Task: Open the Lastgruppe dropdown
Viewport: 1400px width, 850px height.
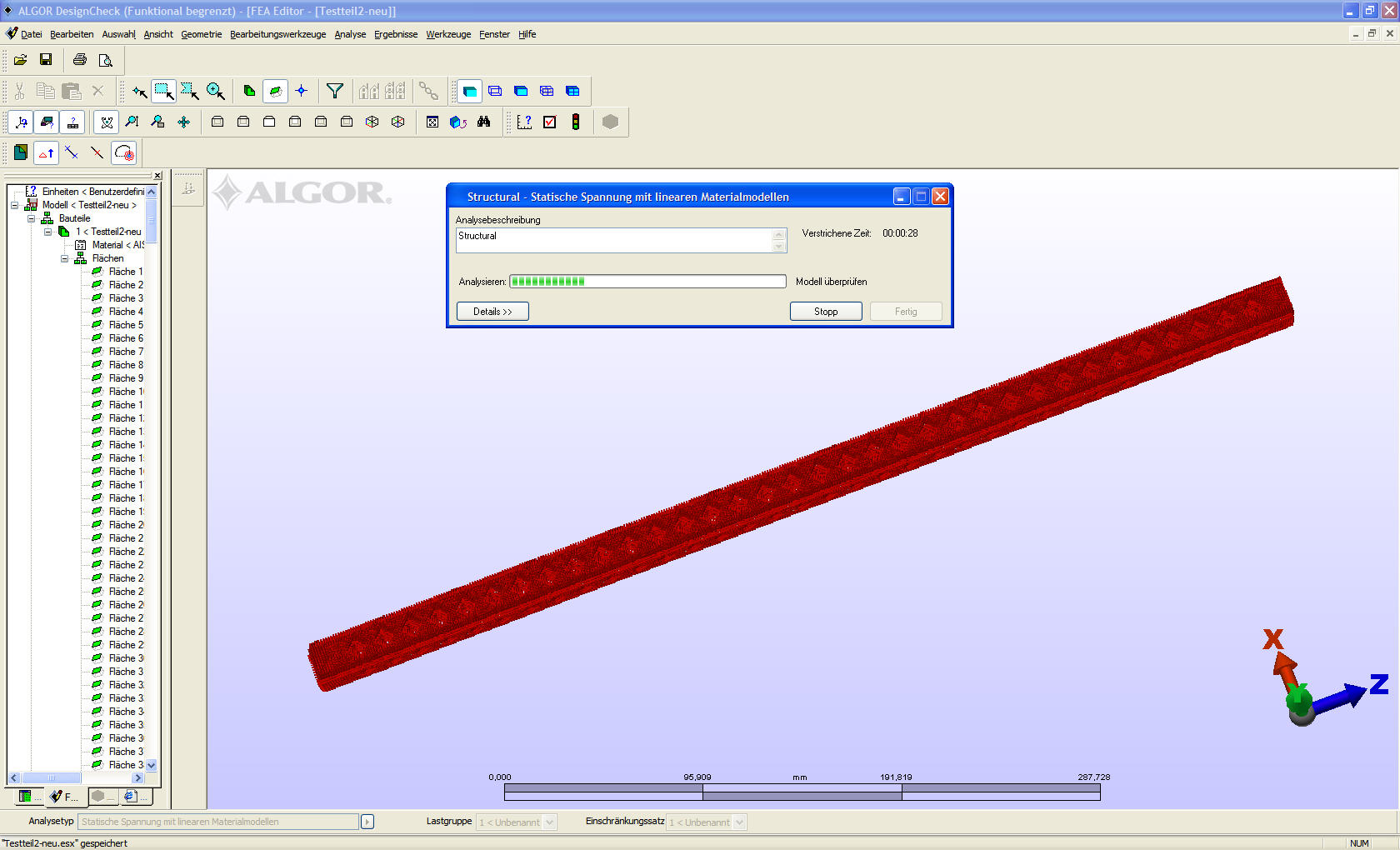Action: point(550,822)
